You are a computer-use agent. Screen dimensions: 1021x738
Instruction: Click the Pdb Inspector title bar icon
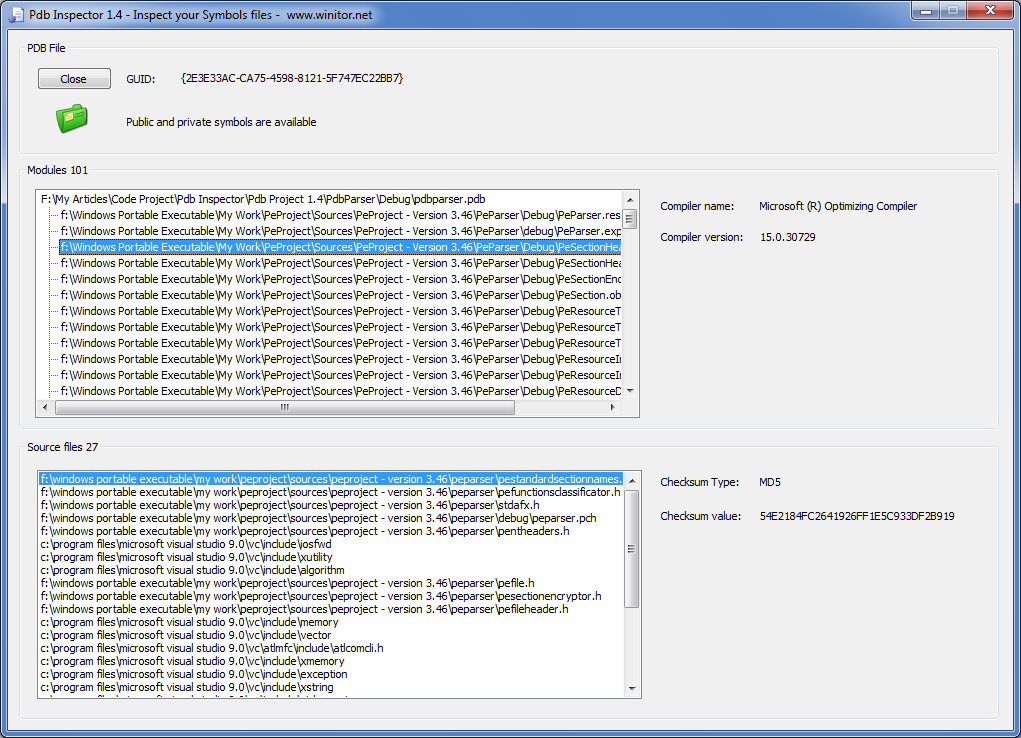click(x=16, y=14)
